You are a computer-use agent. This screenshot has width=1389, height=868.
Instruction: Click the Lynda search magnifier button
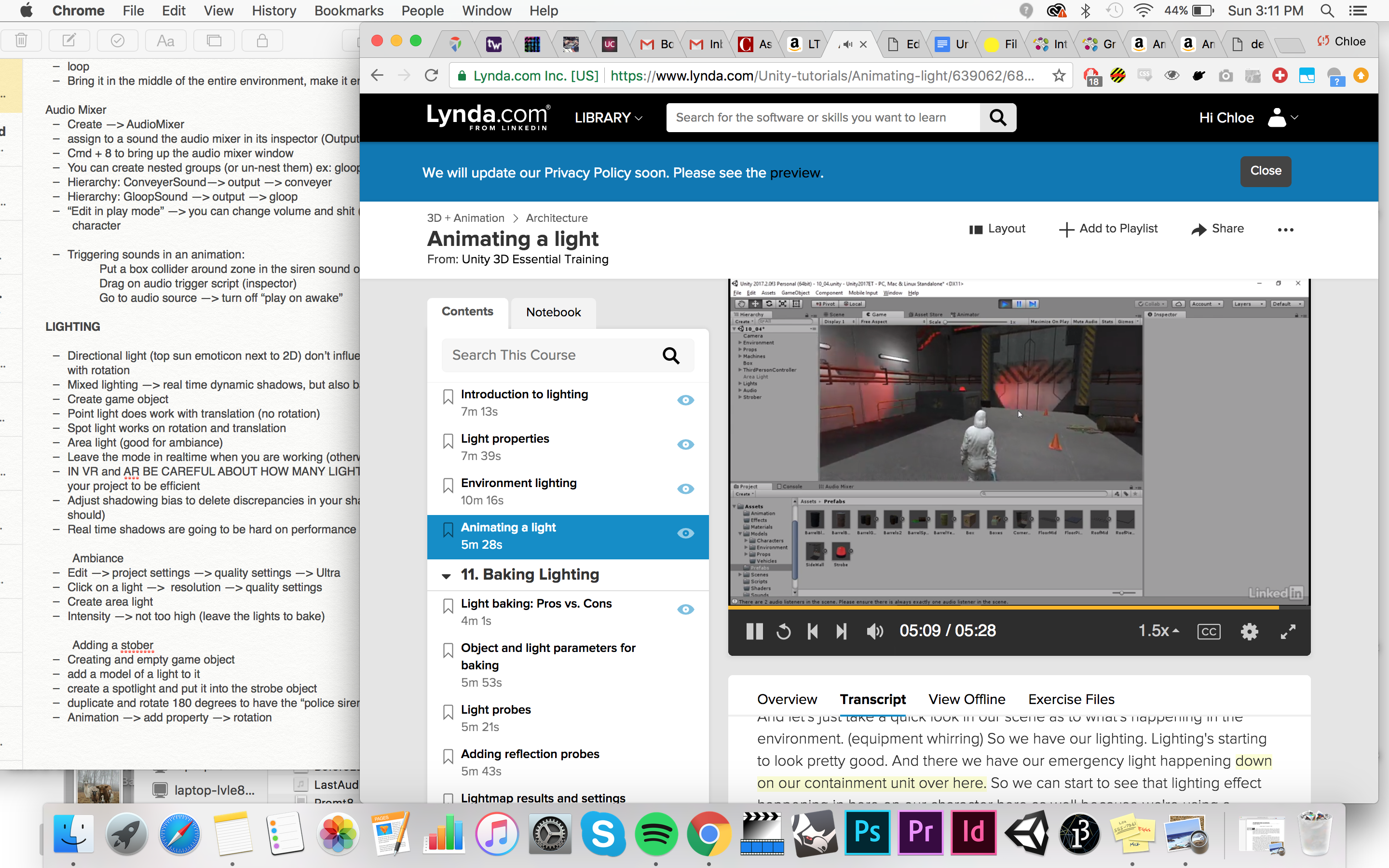(x=998, y=118)
